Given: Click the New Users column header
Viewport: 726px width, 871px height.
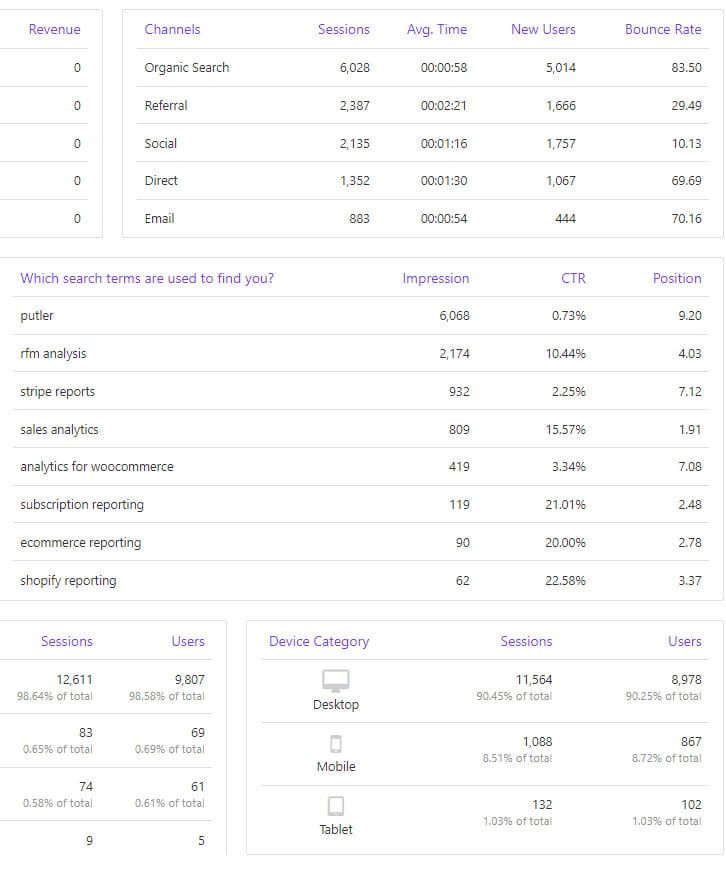Looking at the screenshot, I should click(543, 30).
